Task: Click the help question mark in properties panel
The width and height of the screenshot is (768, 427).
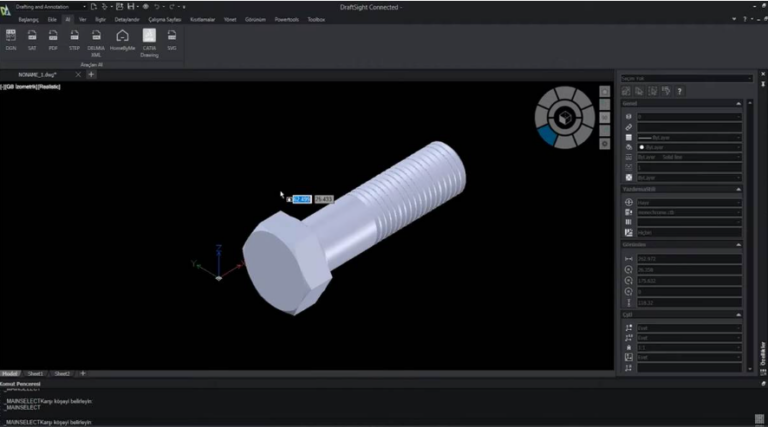Action: click(x=679, y=91)
